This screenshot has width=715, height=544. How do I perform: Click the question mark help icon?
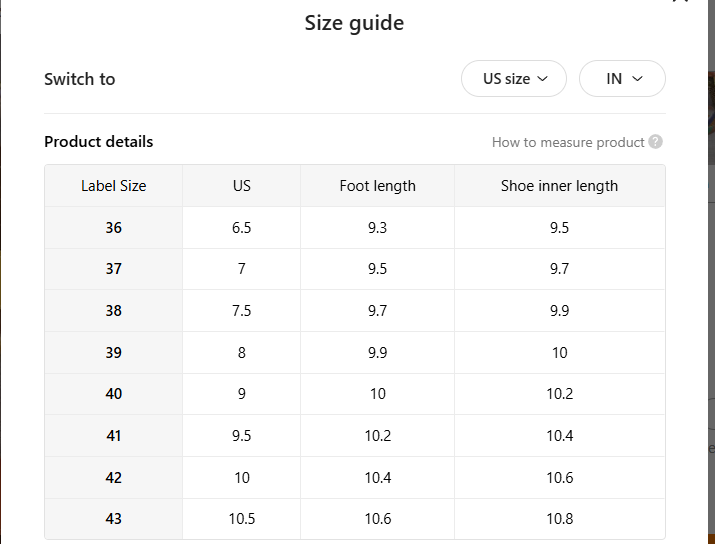tap(656, 142)
